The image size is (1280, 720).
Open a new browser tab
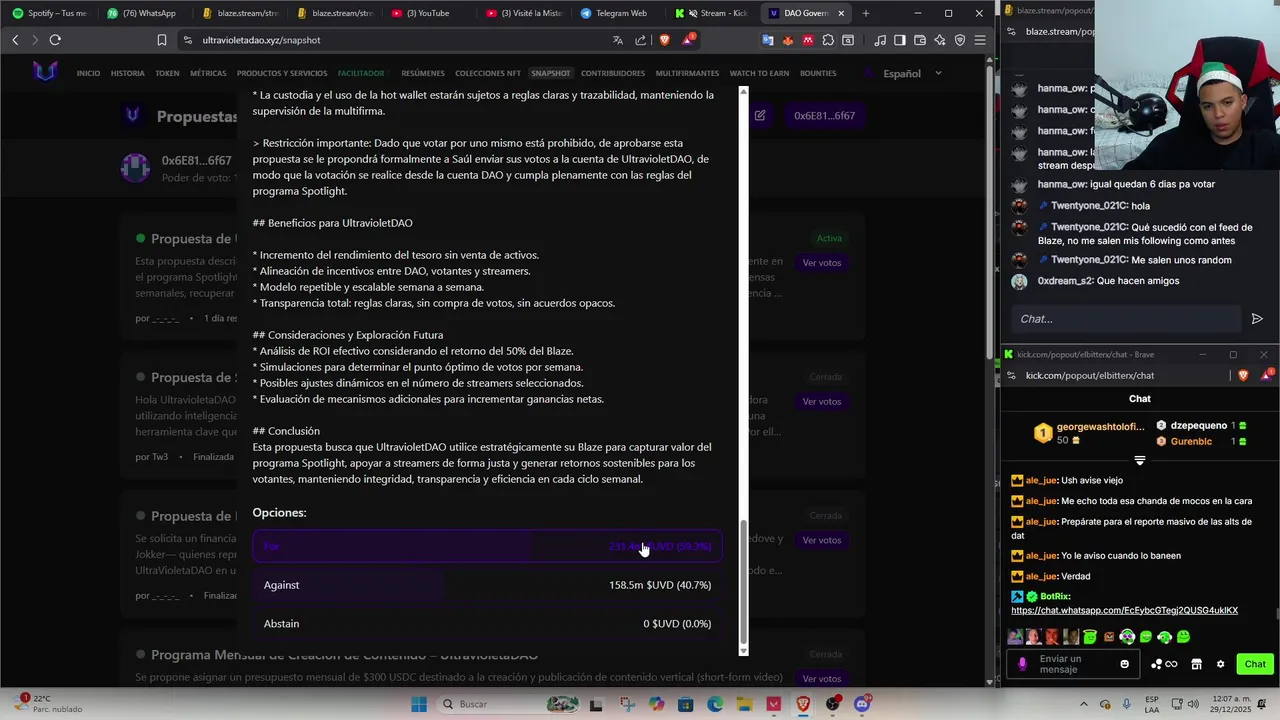[866, 13]
